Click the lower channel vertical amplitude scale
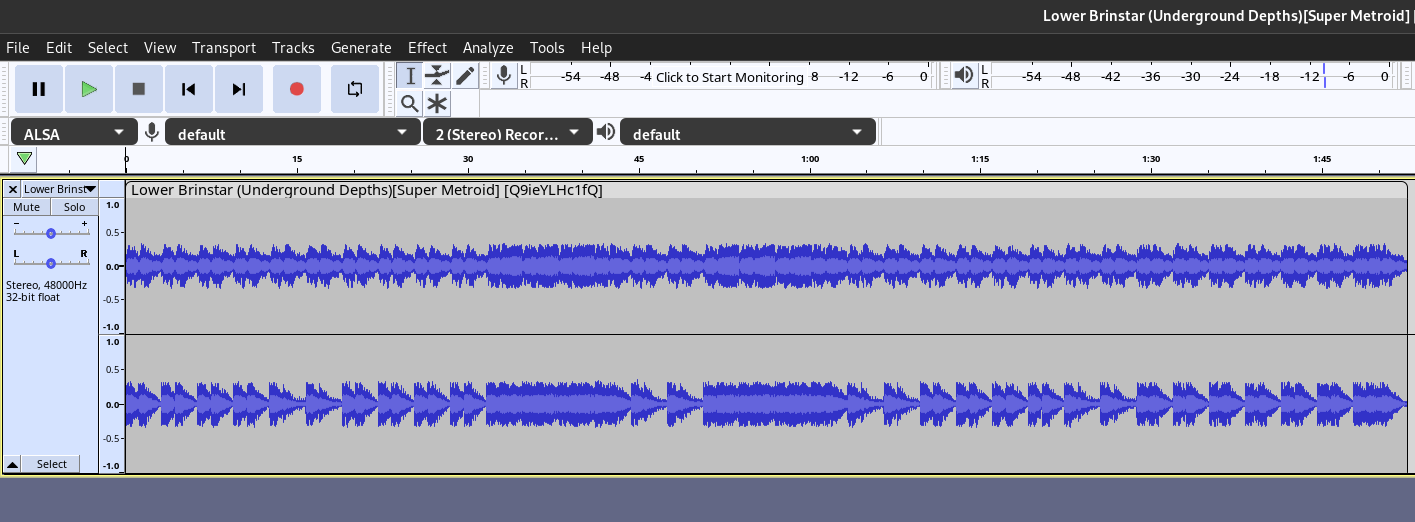This screenshot has width=1415, height=522. click(112, 404)
